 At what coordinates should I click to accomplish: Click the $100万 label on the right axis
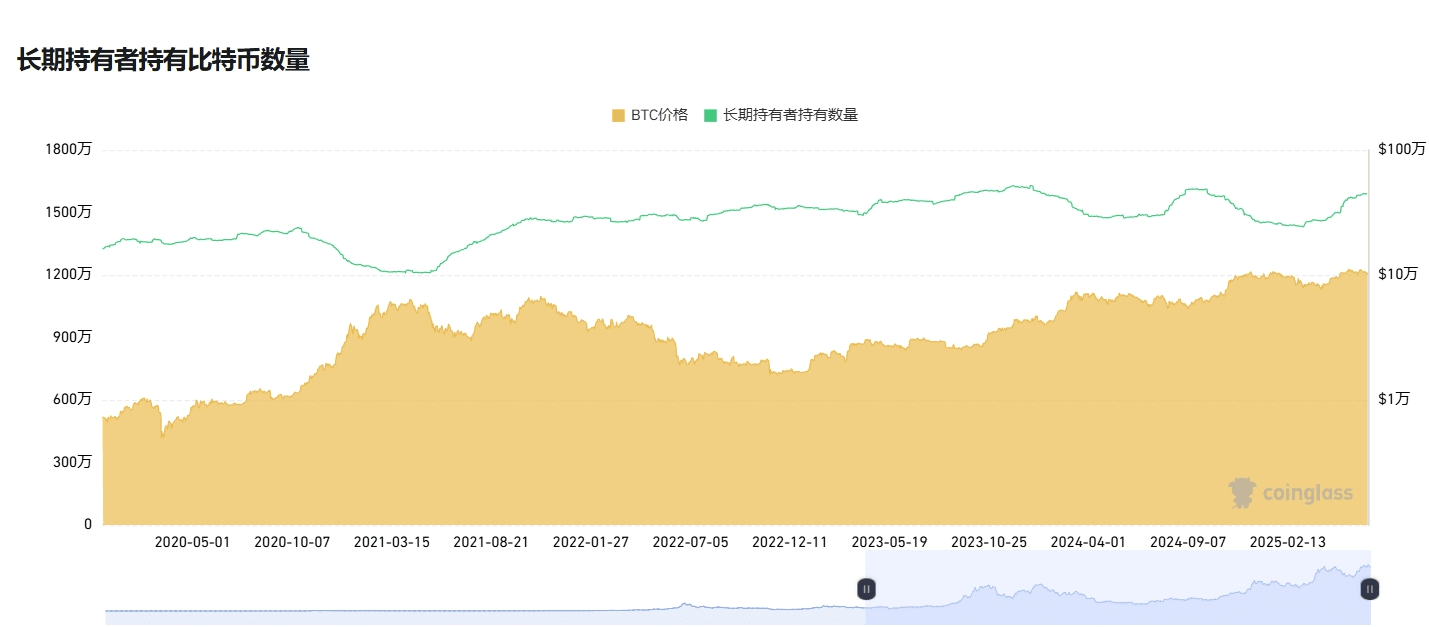click(1401, 149)
